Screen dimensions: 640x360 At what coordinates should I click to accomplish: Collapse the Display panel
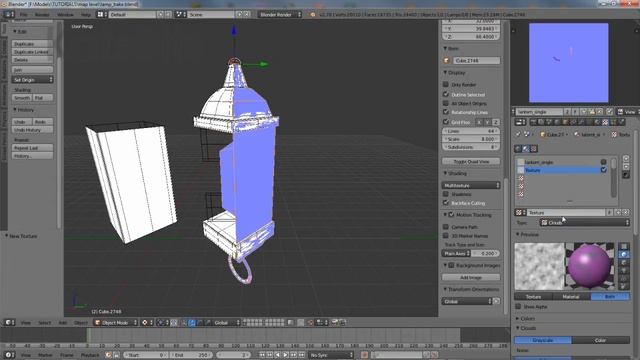455,73
